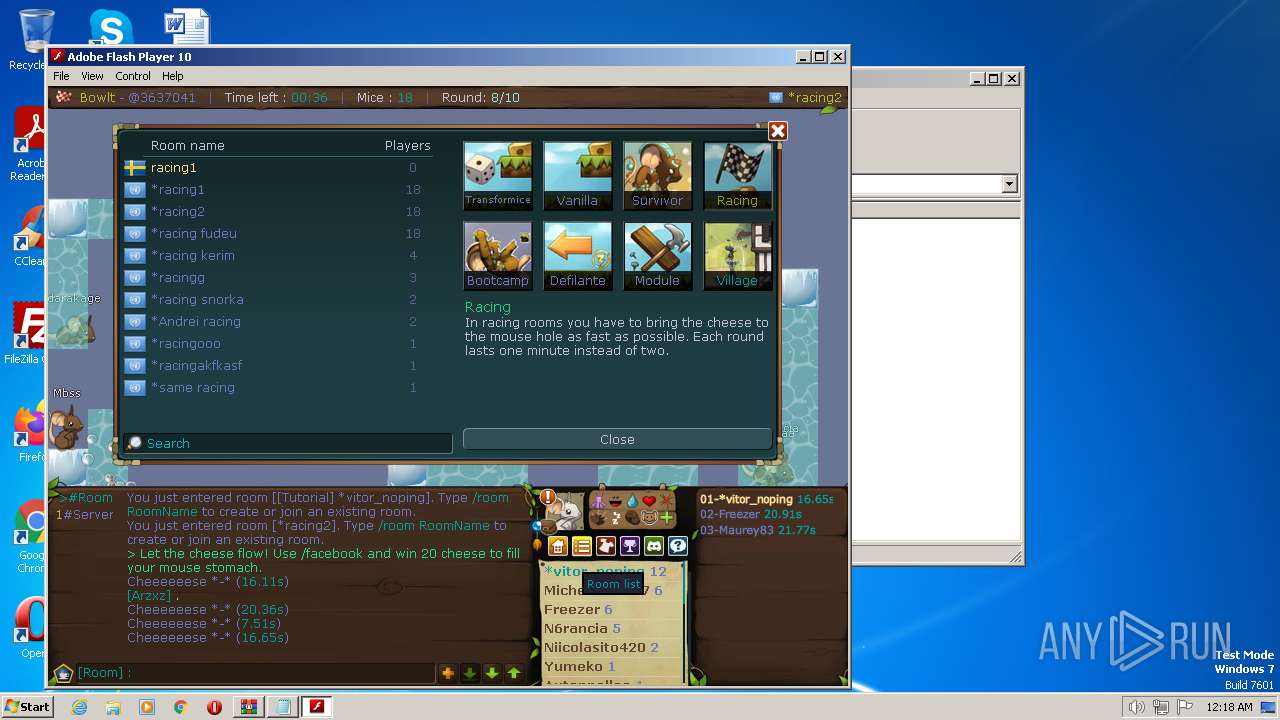Join the *Andrei racing room
The image size is (1280, 720).
[277, 321]
